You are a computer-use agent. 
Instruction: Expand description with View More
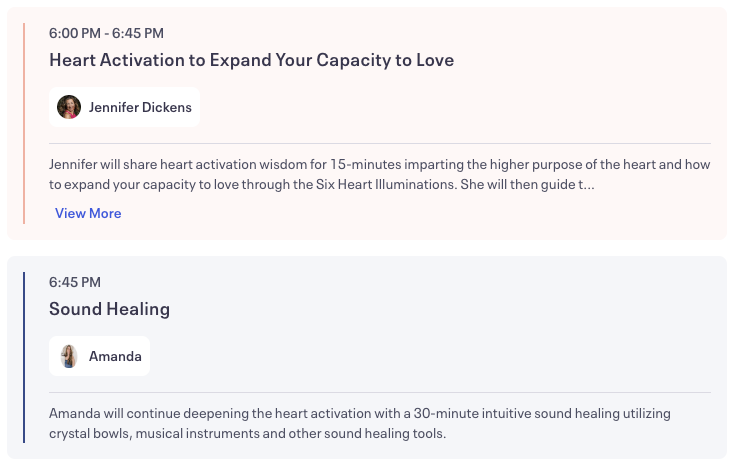tap(88, 213)
